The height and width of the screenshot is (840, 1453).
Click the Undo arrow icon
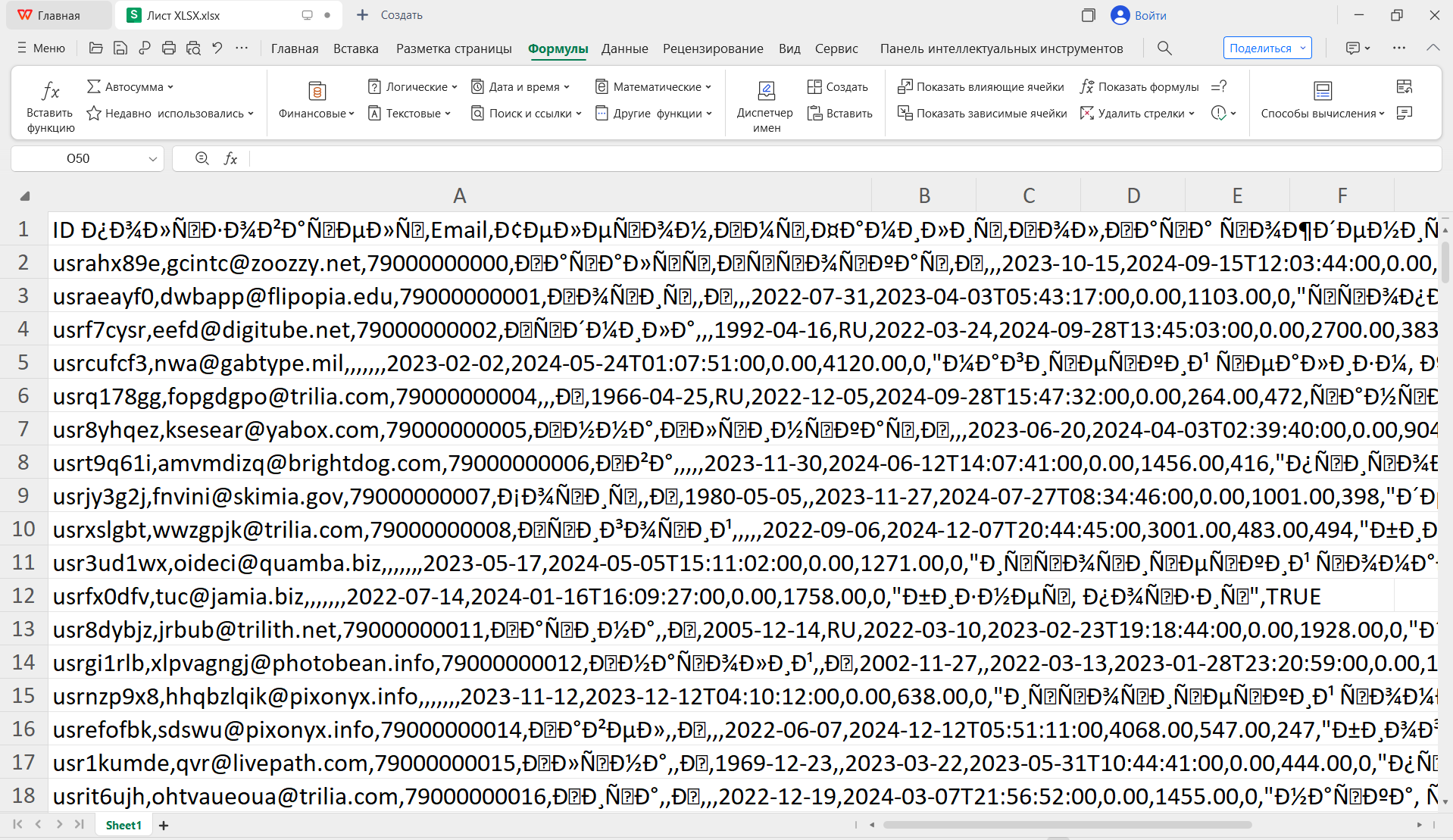(x=217, y=48)
